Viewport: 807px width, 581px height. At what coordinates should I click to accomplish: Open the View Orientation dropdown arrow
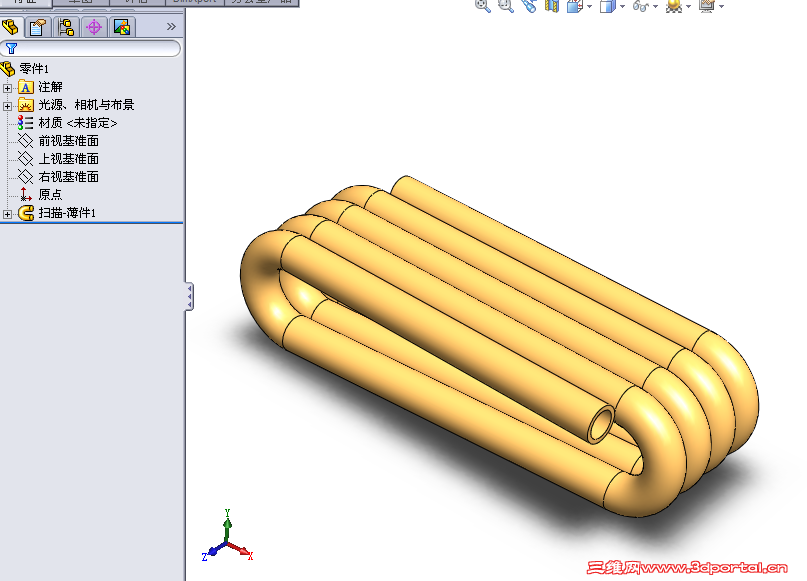click(589, 7)
